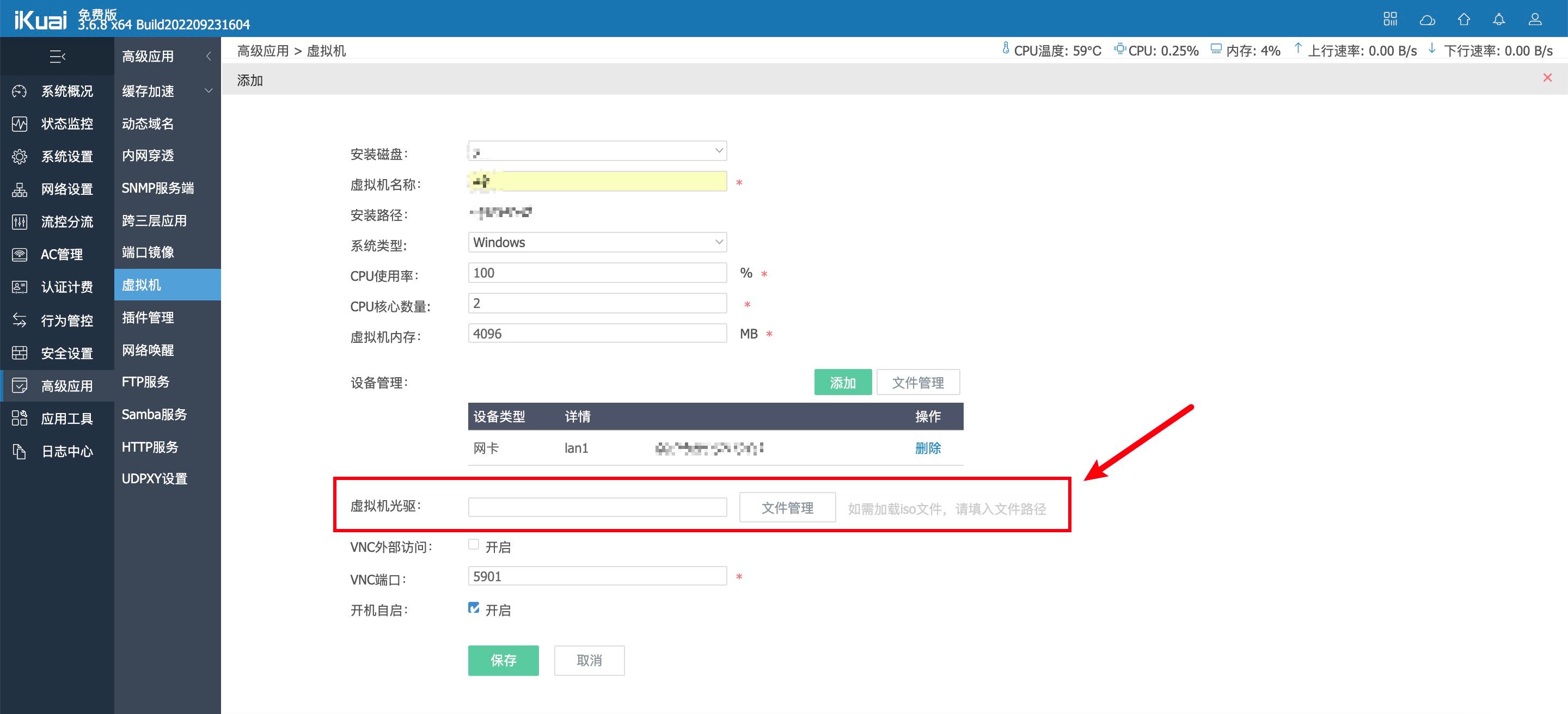Click the lan1 table cell
This screenshot has height=714, width=1568.
577,448
